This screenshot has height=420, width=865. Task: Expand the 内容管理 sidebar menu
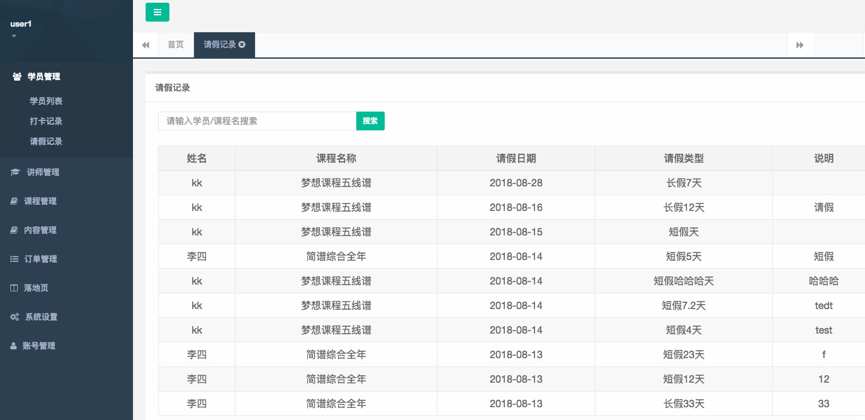40,230
